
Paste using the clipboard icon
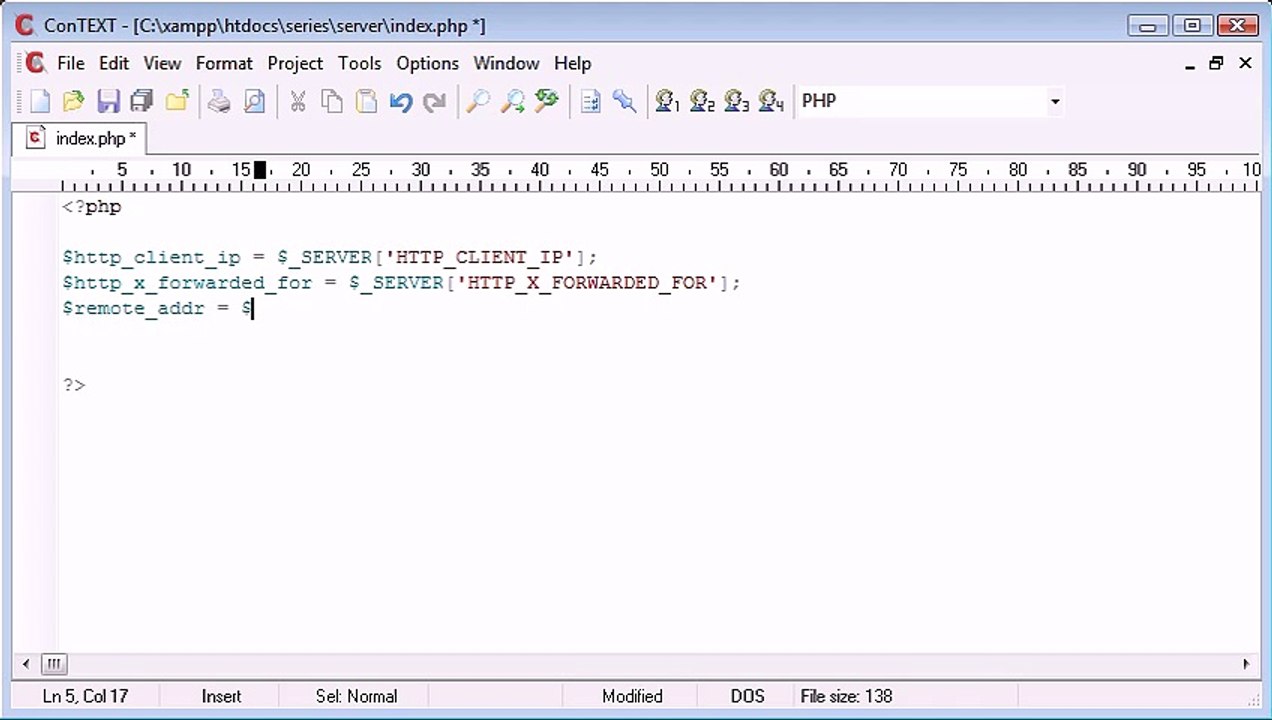(x=366, y=101)
